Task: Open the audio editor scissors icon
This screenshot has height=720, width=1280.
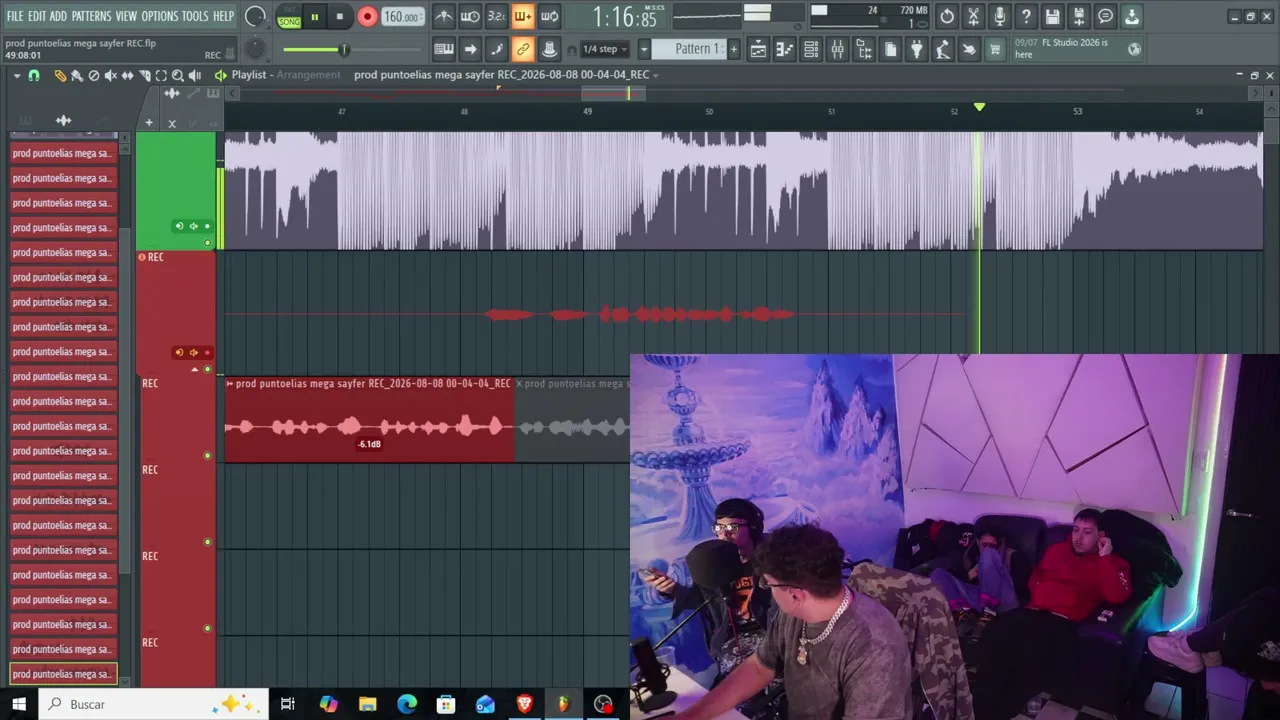Action: pyautogui.click(x=973, y=16)
